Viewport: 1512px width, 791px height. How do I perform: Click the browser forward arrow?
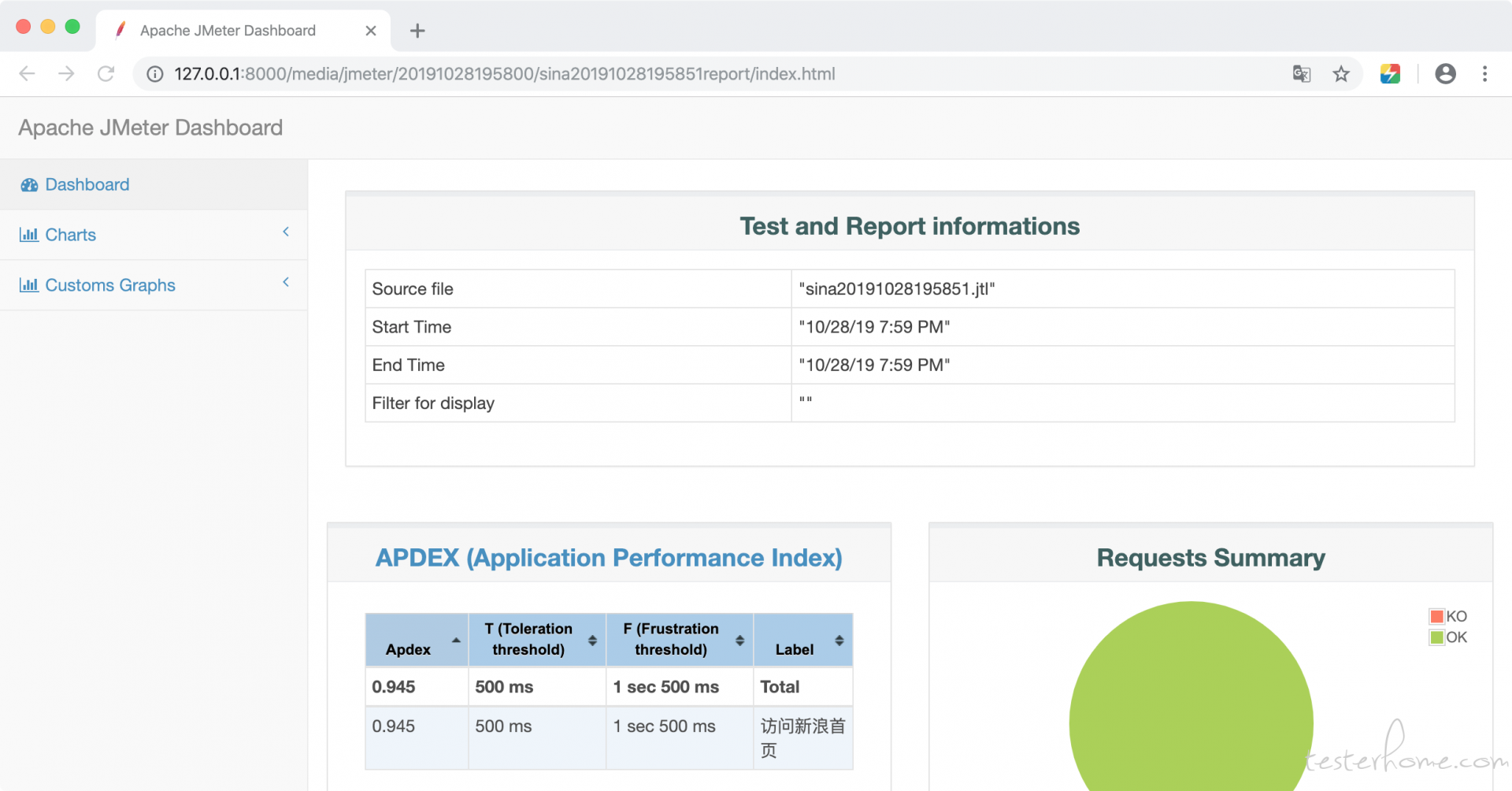[x=66, y=73]
